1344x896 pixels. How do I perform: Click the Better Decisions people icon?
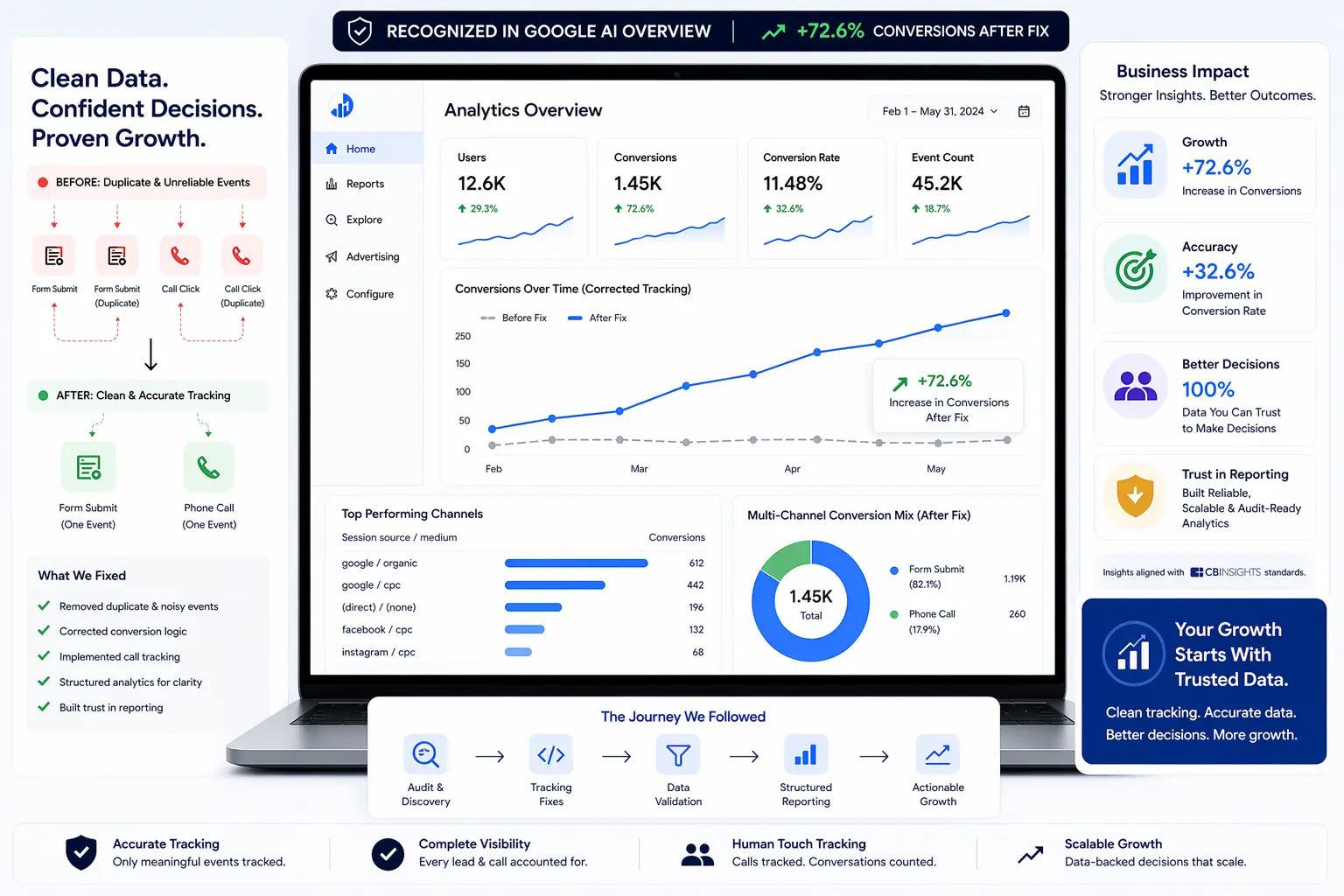(x=1135, y=386)
